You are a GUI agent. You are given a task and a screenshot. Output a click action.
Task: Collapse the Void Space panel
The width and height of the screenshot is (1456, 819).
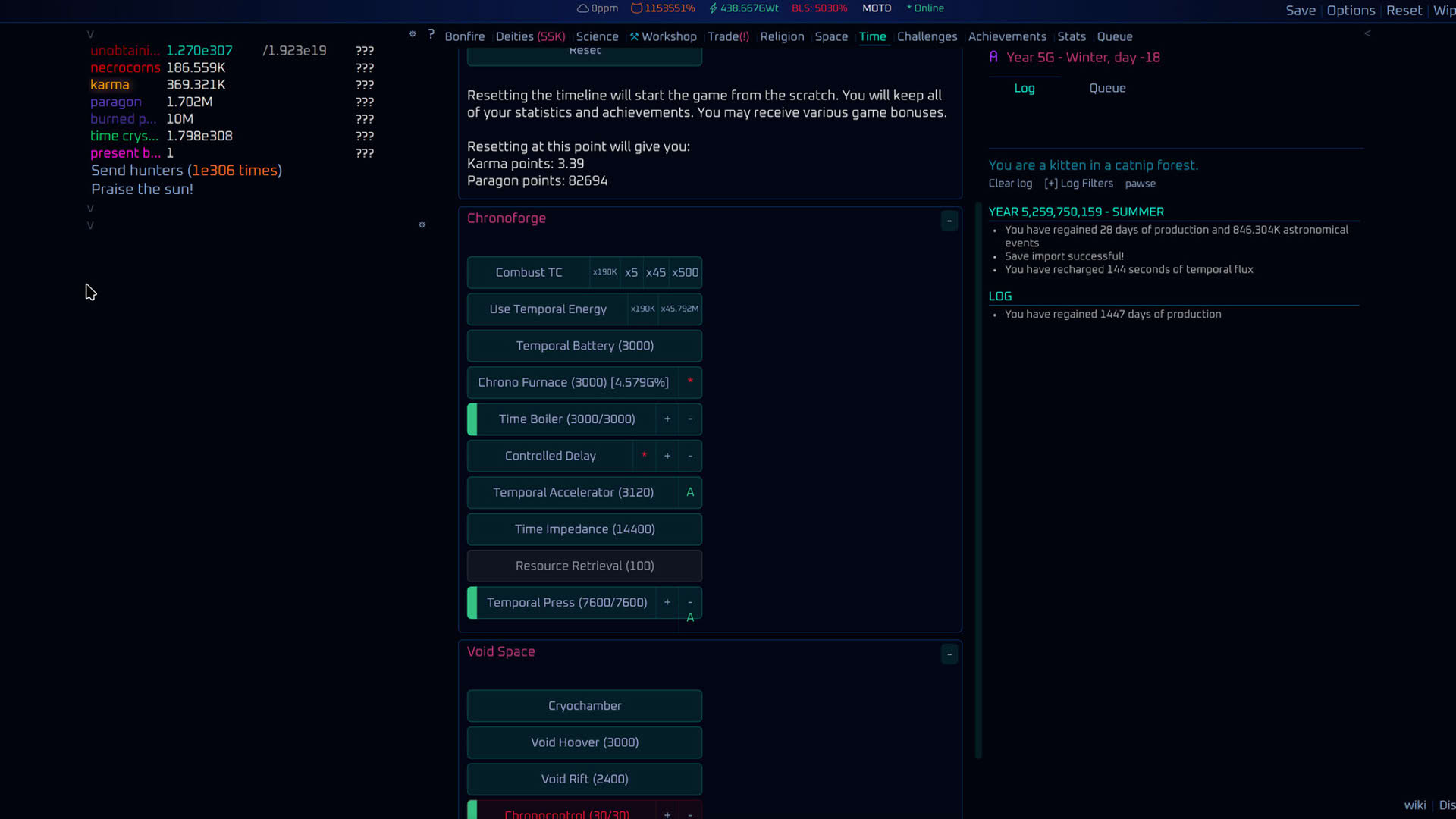pos(949,654)
